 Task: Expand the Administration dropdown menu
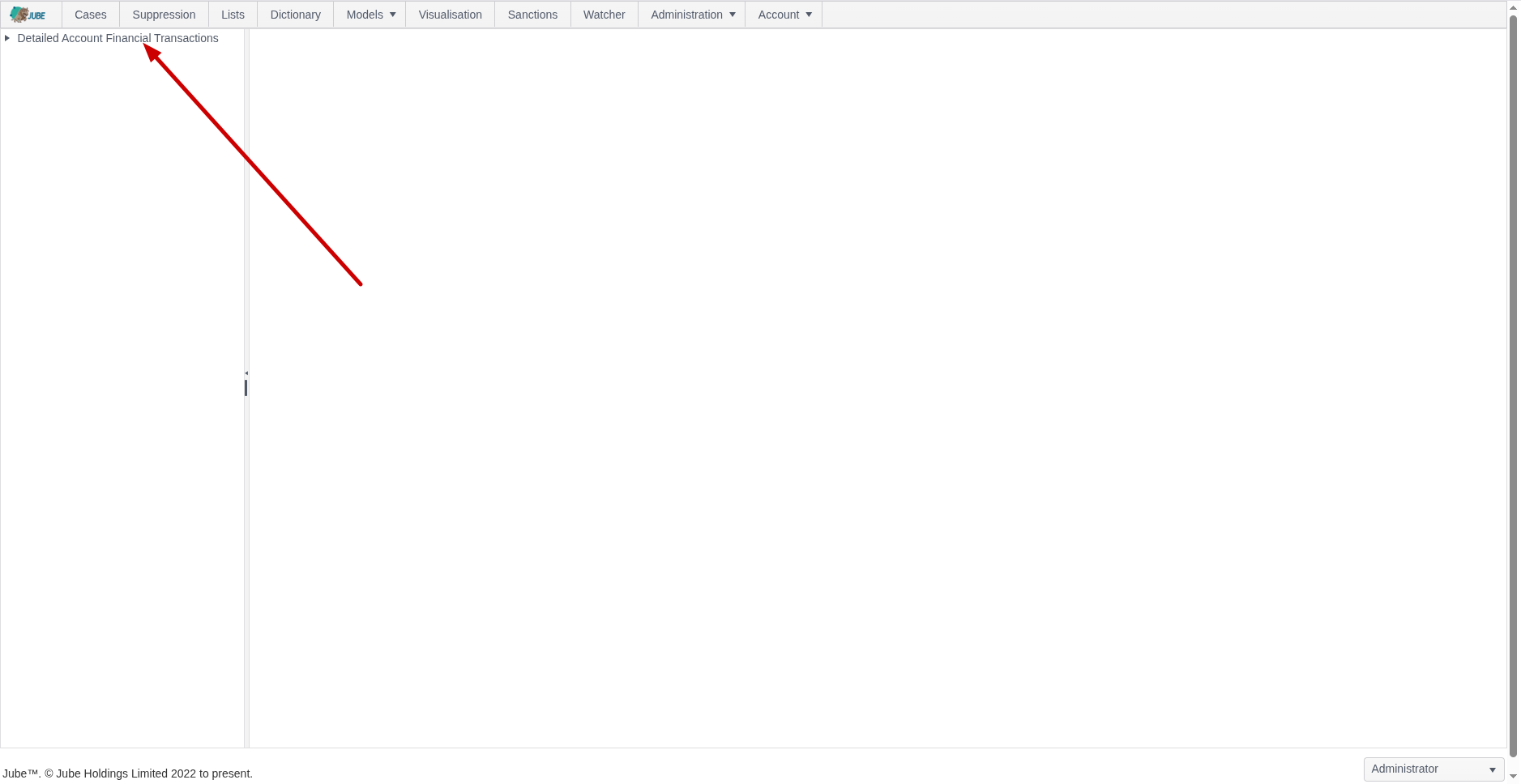click(x=692, y=15)
